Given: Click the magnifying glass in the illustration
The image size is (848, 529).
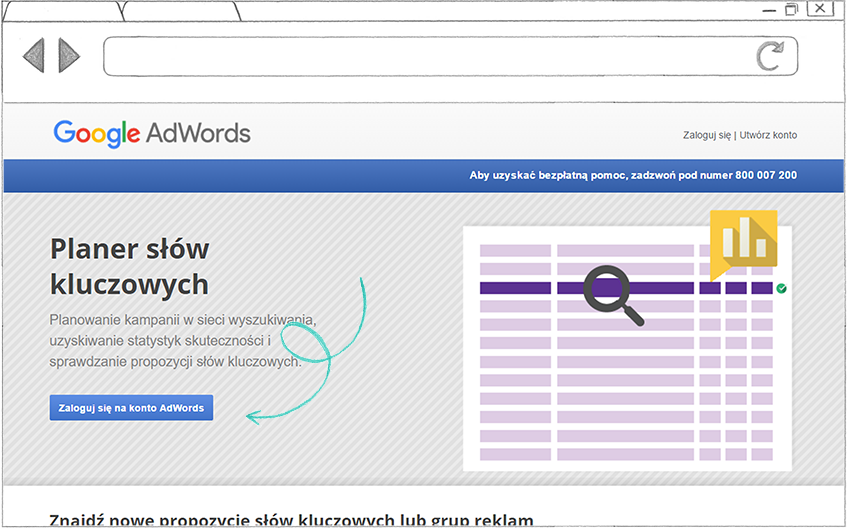Looking at the screenshot, I should pyautogui.click(x=614, y=295).
